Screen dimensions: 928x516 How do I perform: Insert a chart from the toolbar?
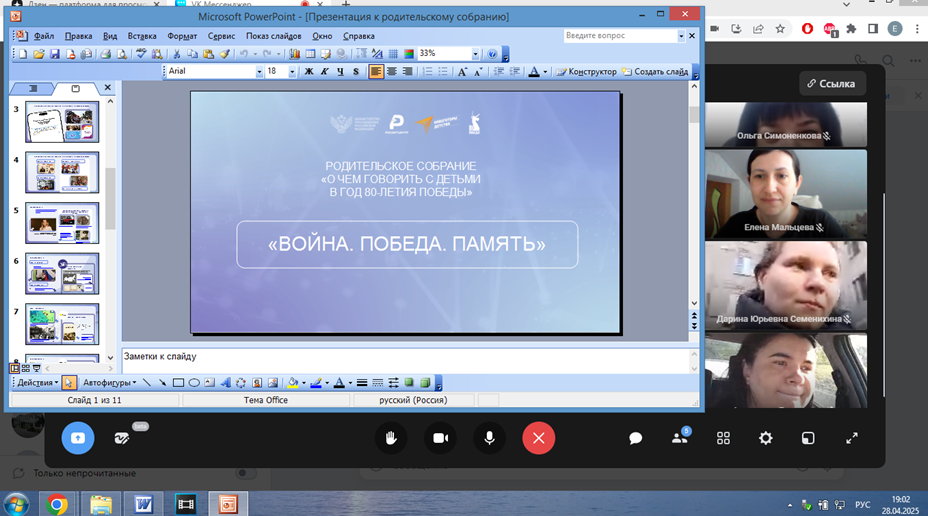click(294, 54)
